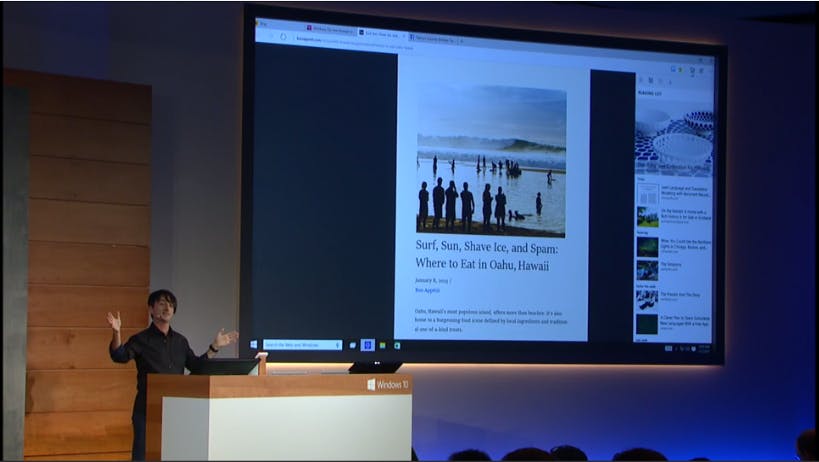This screenshot has height=462, width=819.
Task: Click the highlighted blue browser icon on the taskbar
Action: [x=368, y=345]
